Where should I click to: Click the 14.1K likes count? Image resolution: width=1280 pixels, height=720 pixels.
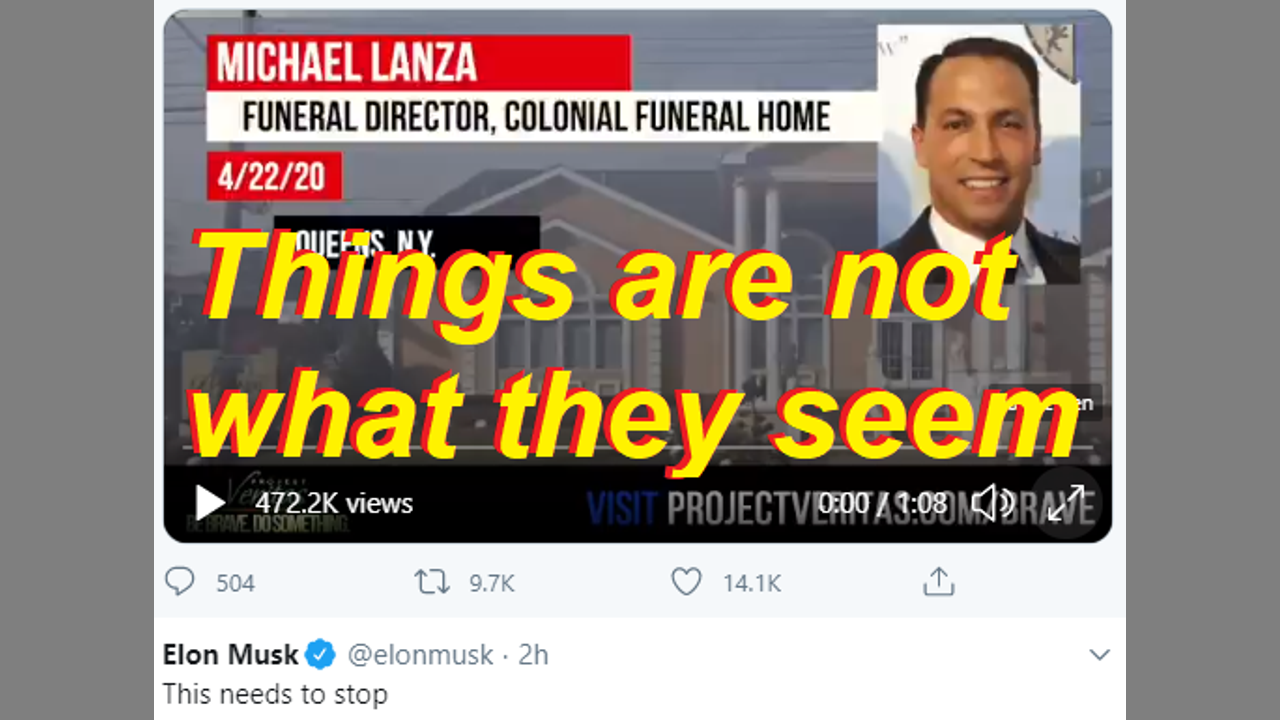click(752, 583)
